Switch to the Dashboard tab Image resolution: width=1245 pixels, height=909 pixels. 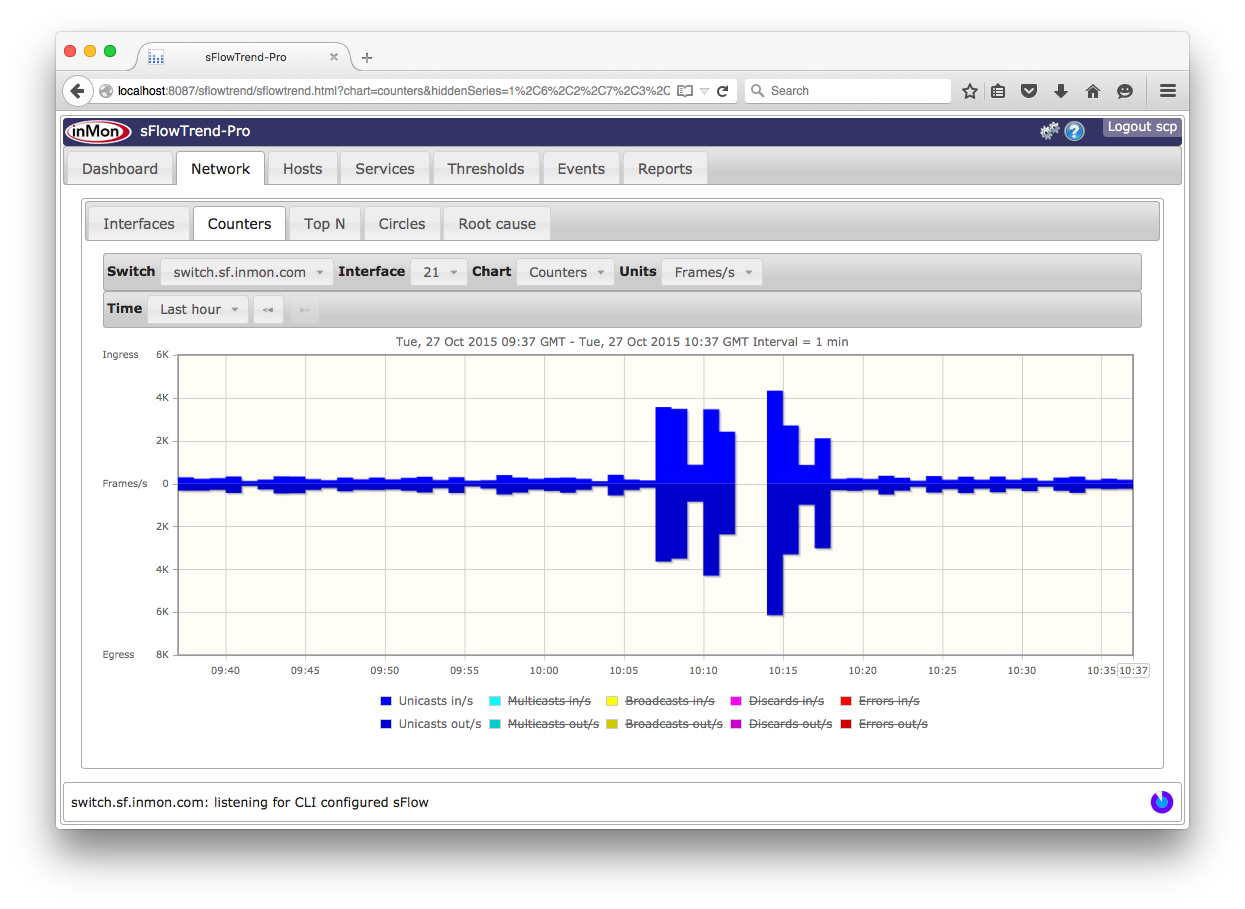coord(120,169)
